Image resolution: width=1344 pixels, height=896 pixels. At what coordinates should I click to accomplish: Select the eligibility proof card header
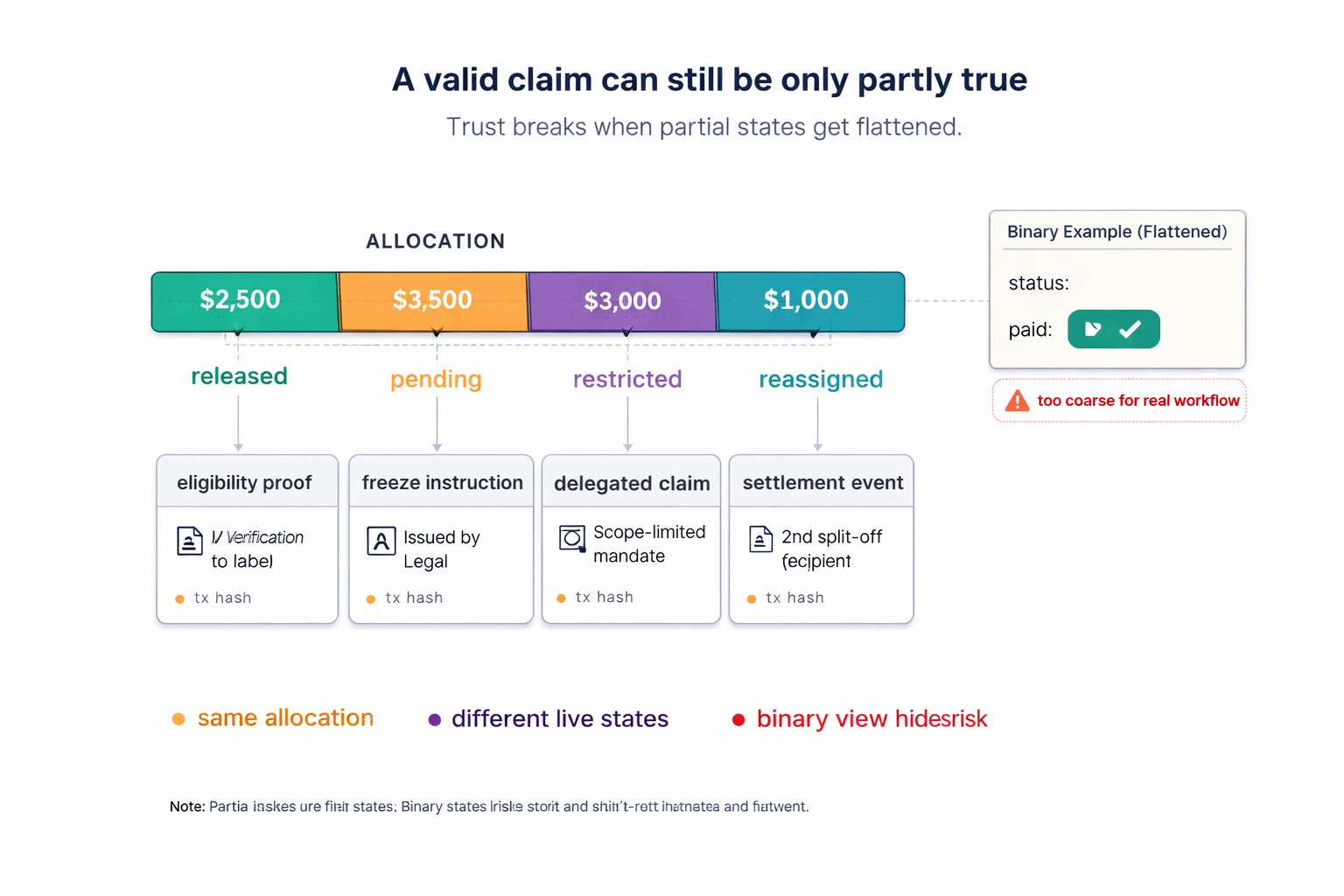(245, 483)
